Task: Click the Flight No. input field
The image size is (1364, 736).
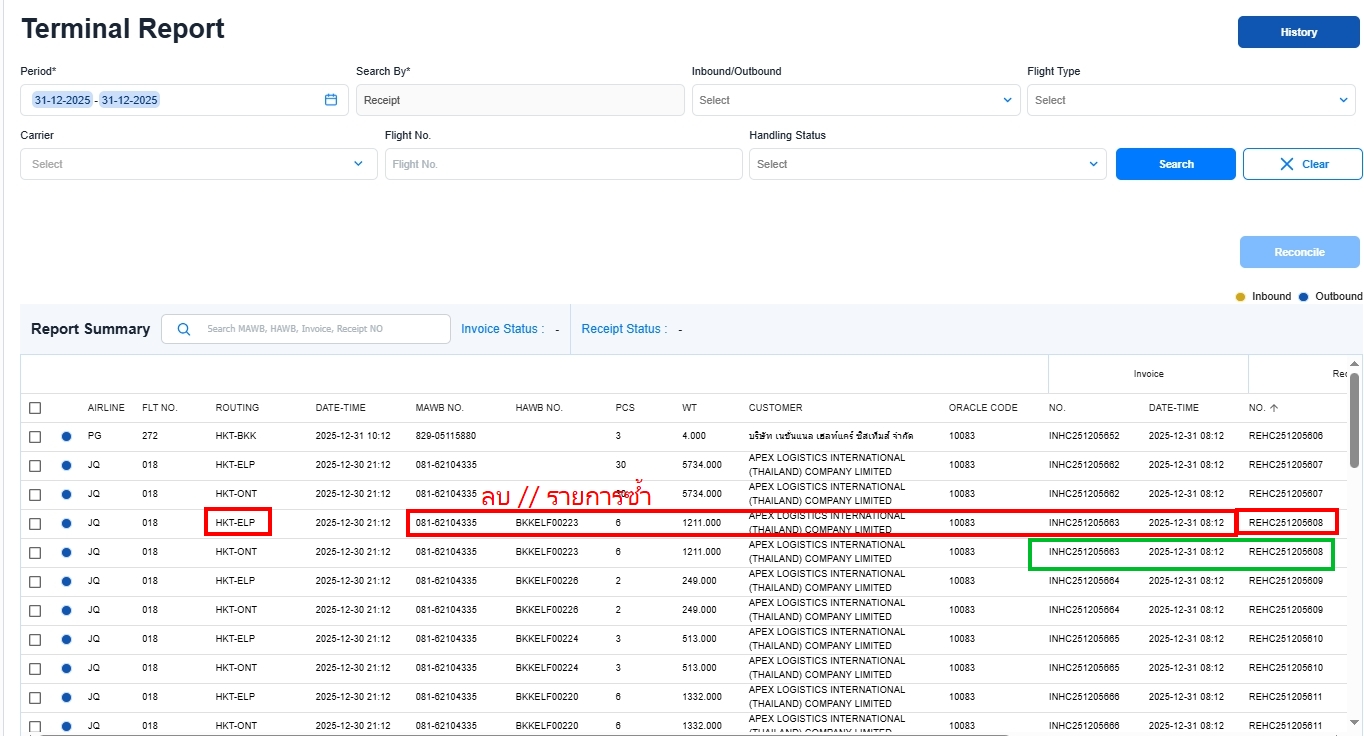Action: point(563,164)
